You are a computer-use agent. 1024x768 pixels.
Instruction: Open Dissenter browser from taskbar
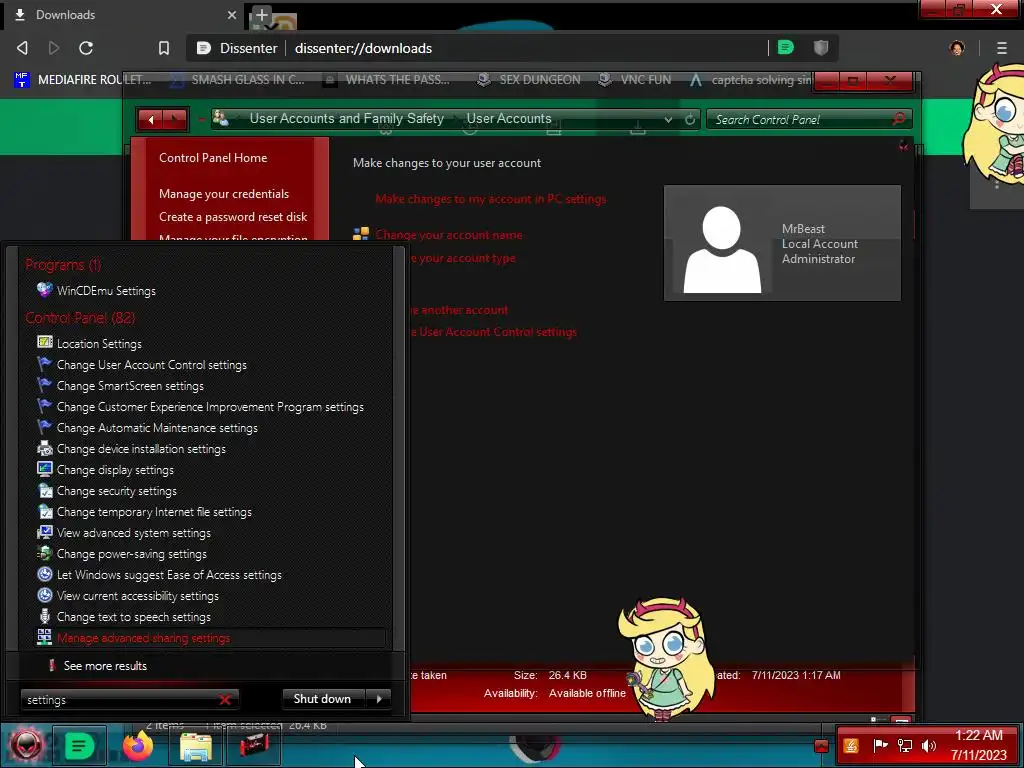click(79, 746)
